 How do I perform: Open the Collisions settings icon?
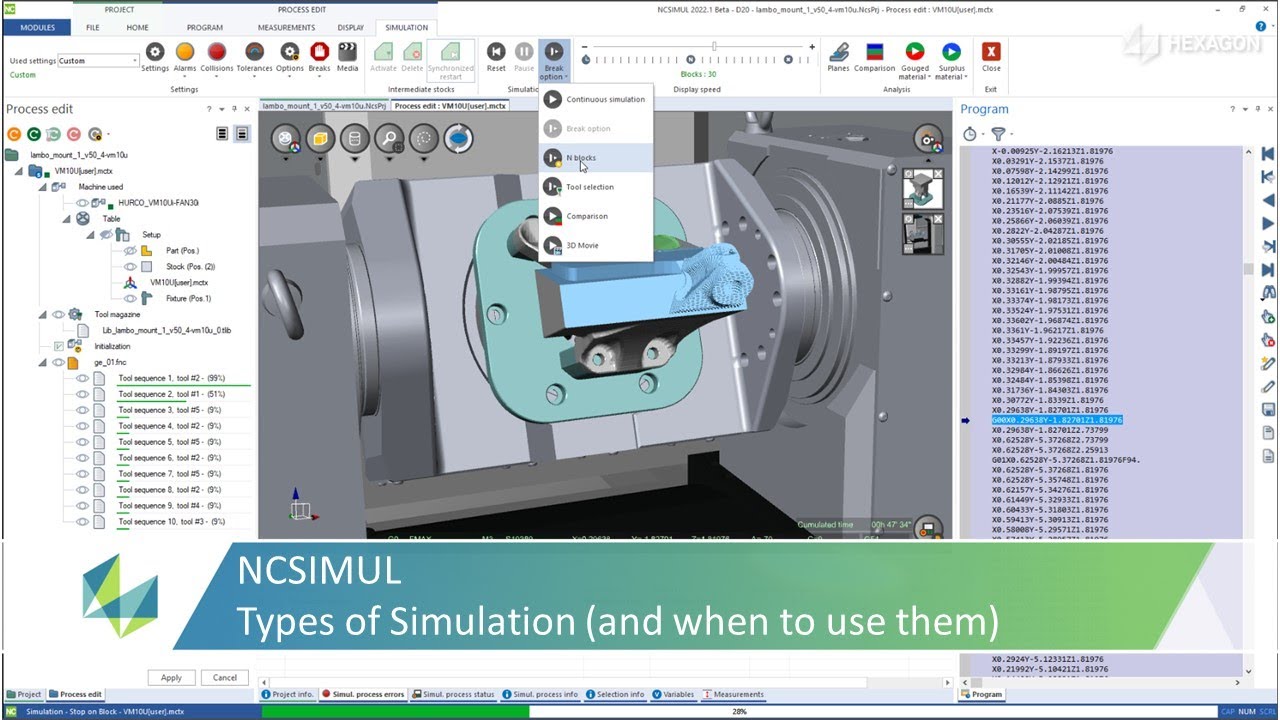(x=216, y=52)
